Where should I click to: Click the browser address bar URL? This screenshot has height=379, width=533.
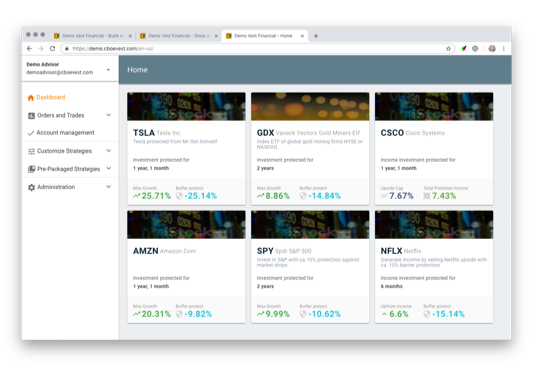coord(113,49)
